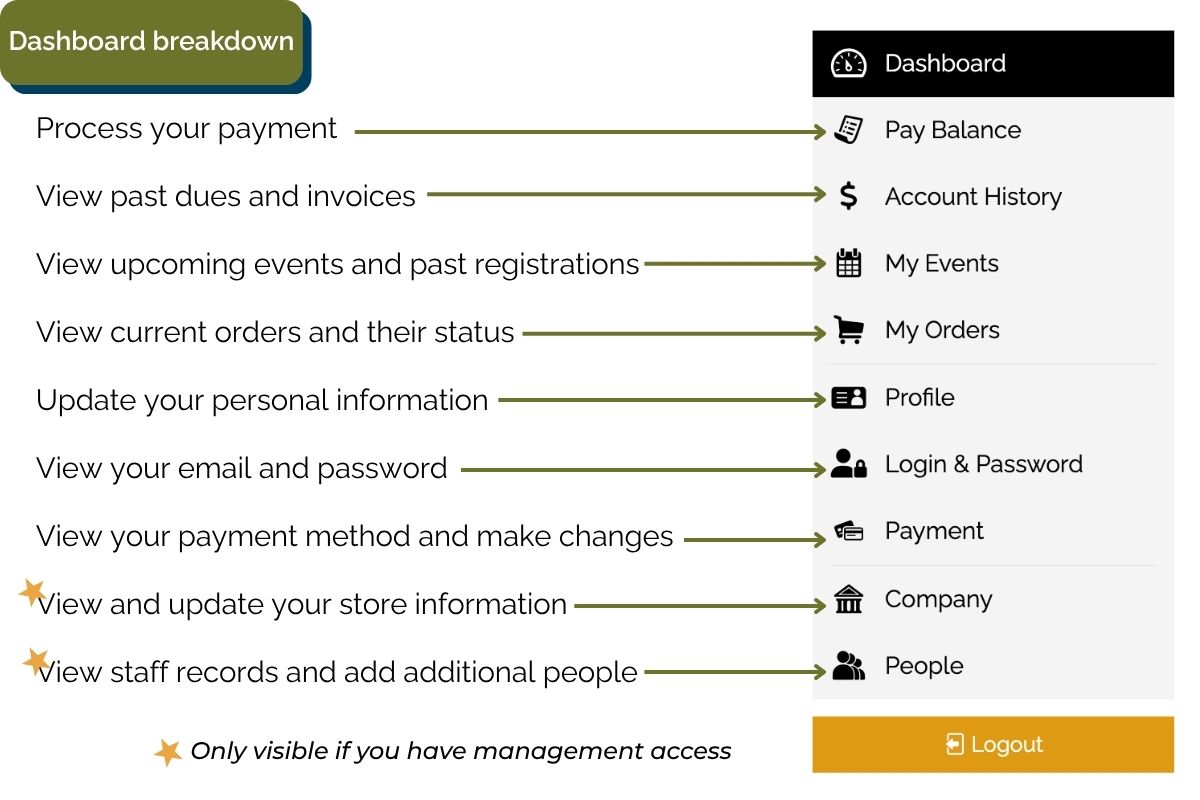The width and height of the screenshot is (1200, 800).
Task: Go to My Events
Action: pos(941,264)
